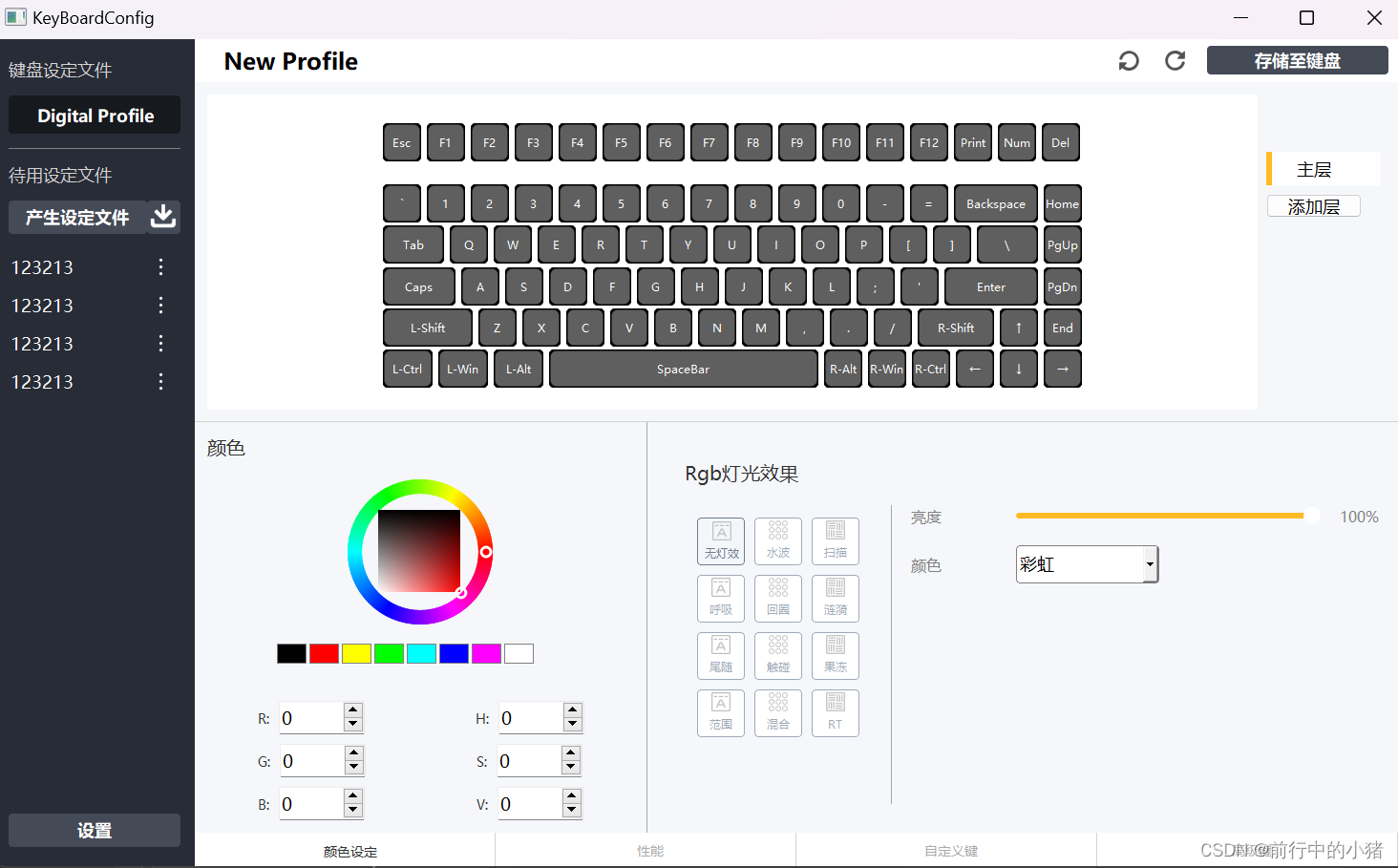Screen dimensions: 1398x868
Task: Apply the 混合 lighting effect
Action: coord(778,713)
